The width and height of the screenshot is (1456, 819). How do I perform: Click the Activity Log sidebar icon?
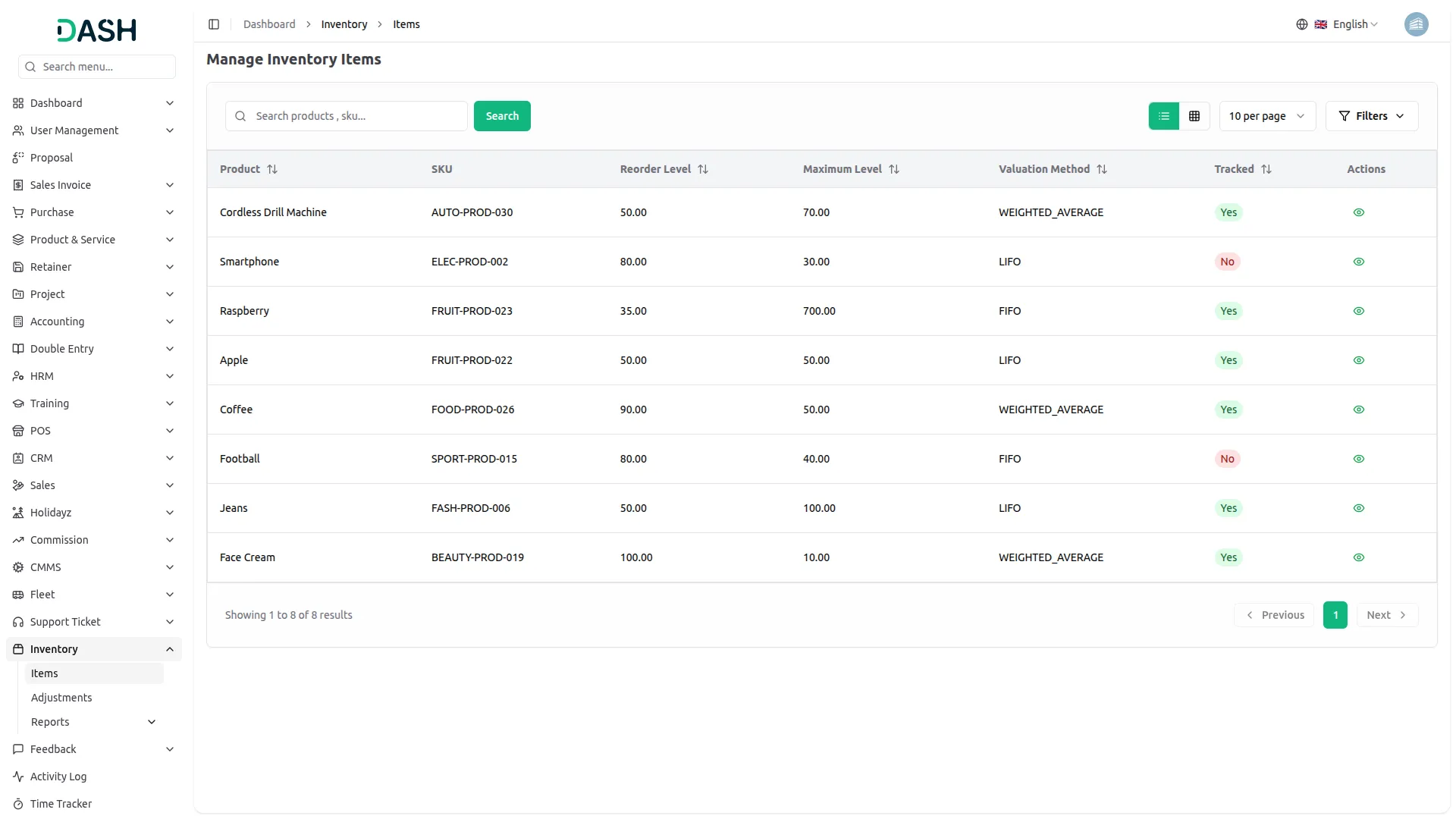tap(18, 777)
